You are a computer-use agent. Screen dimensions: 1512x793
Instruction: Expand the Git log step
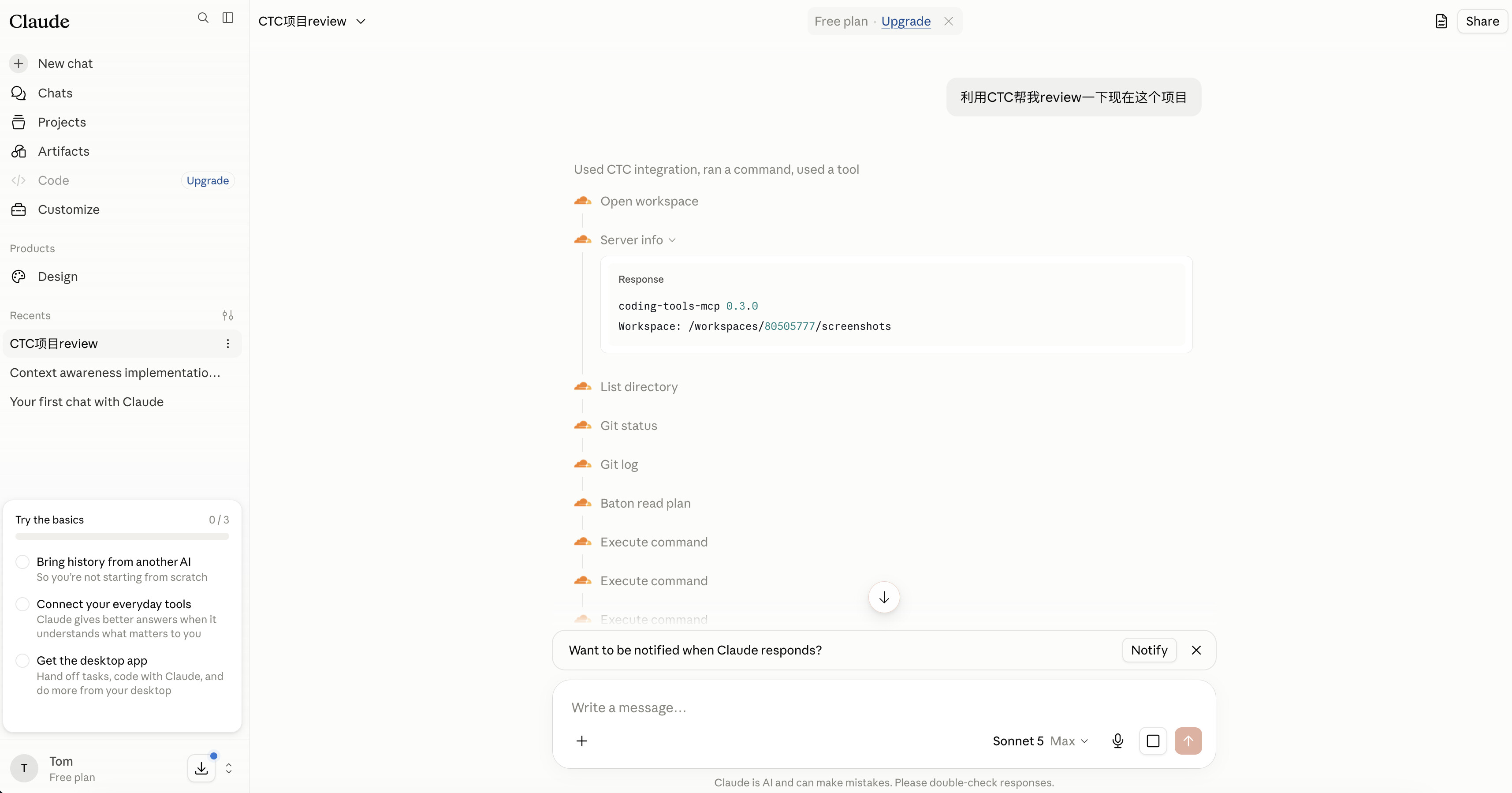click(x=618, y=464)
